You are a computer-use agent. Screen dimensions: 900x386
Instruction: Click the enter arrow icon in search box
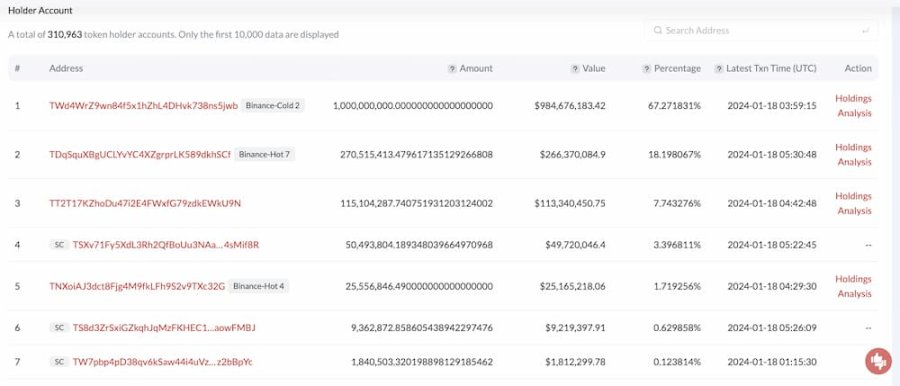coord(865,30)
